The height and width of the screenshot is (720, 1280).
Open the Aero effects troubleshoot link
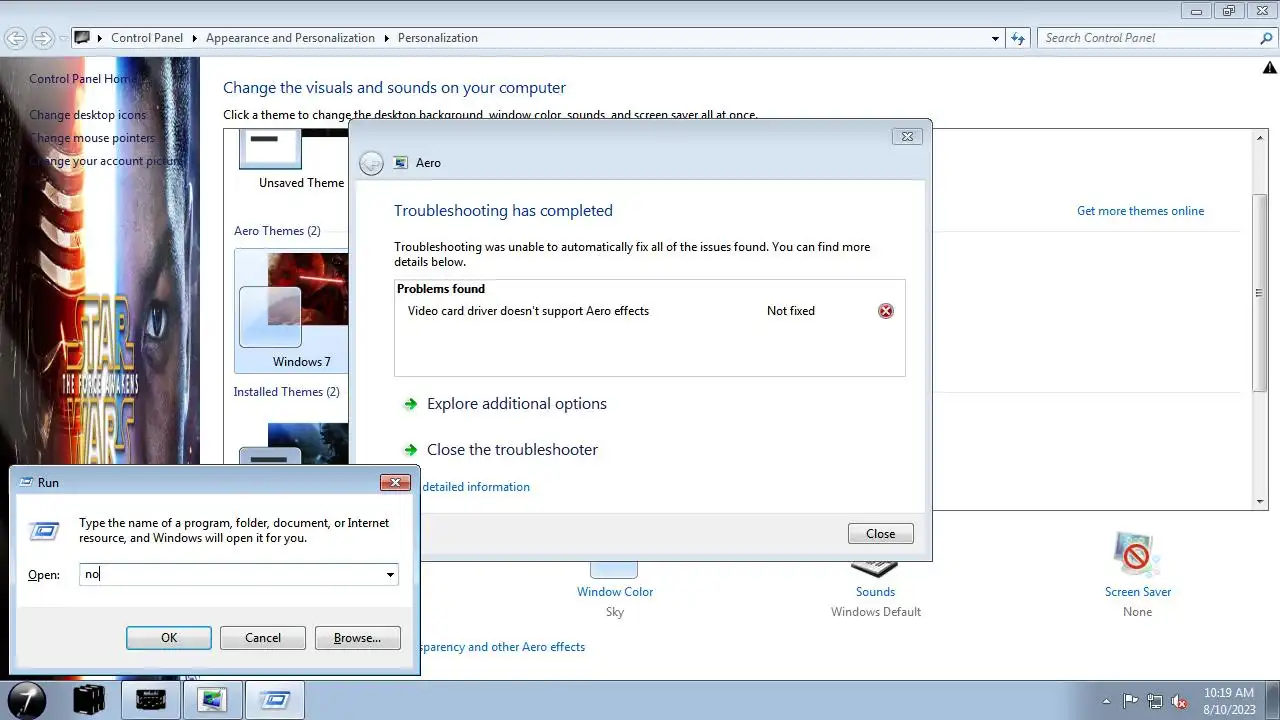[x=503, y=647]
